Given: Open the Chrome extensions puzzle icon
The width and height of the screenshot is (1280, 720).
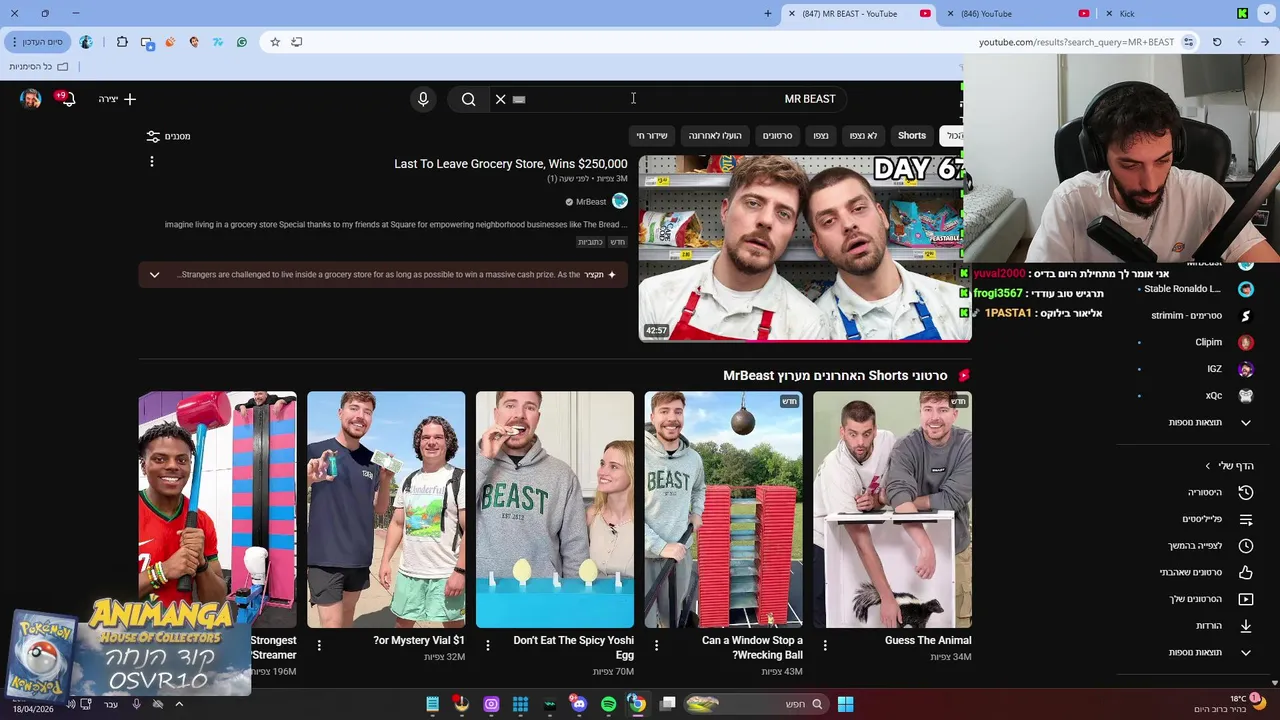Looking at the screenshot, I should click(x=122, y=42).
